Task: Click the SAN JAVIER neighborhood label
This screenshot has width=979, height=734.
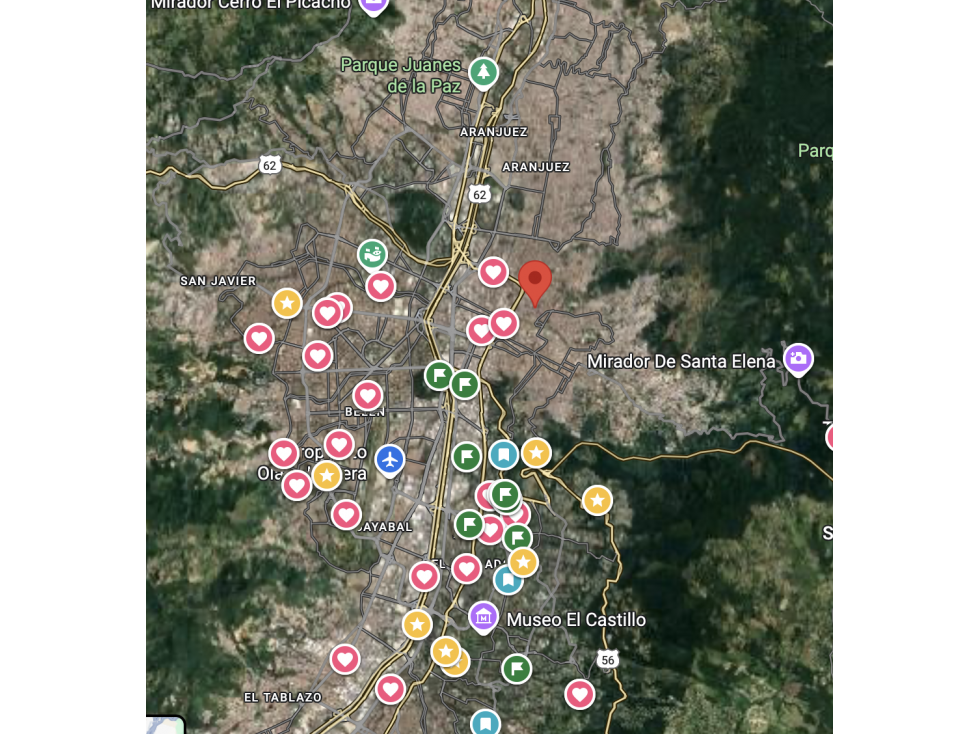Action: click(x=218, y=281)
